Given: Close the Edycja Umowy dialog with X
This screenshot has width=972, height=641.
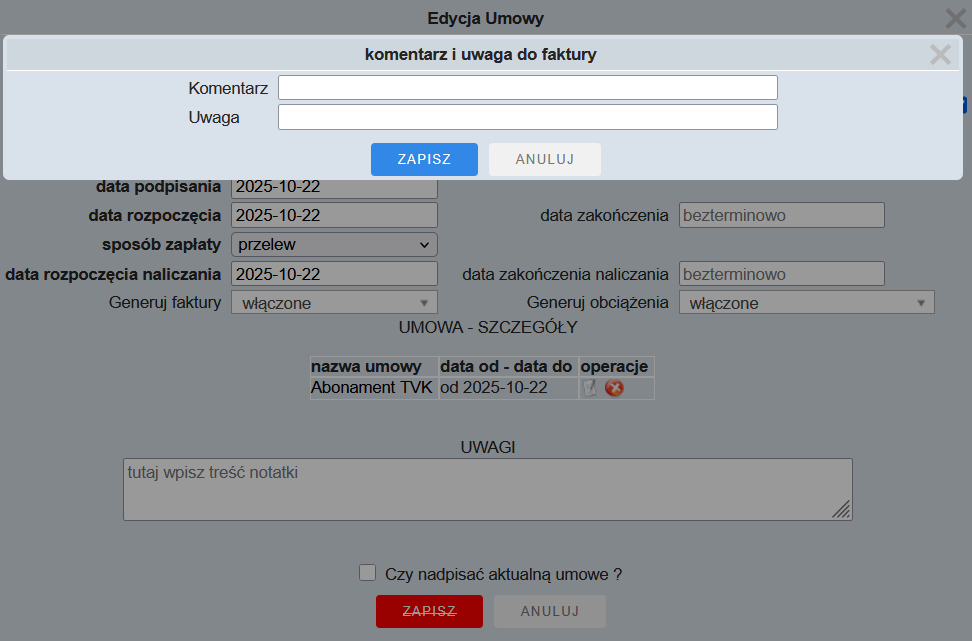Looking at the screenshot, I should click(x=955, y=18).
